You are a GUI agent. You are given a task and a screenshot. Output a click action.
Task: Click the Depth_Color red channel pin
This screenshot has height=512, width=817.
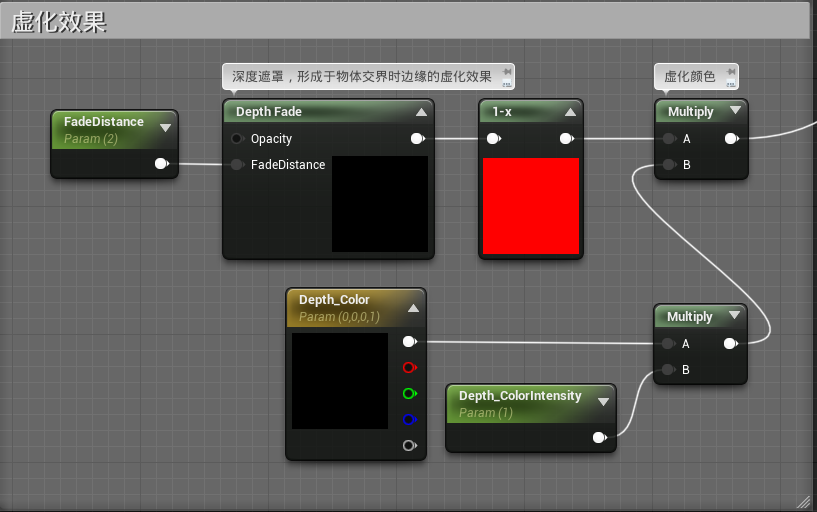[x=410, y=368]
